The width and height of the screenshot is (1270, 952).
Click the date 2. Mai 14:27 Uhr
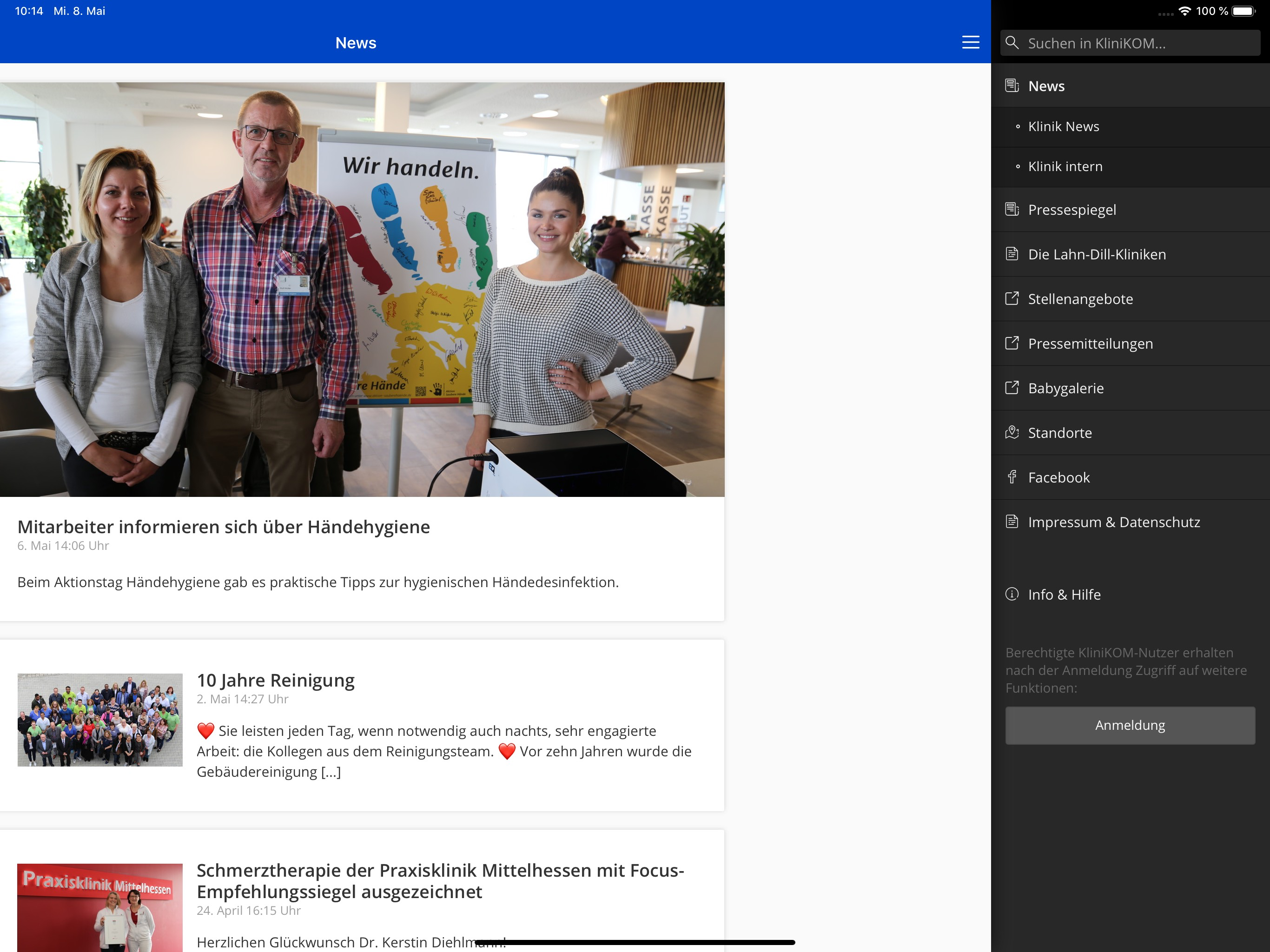pos(242,699)
